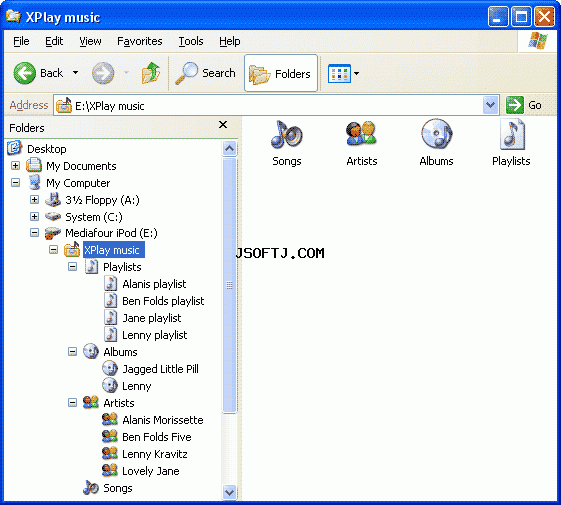Click the floppy drive icon
Viewport: 561px width, 505px height.
tap(53, 200)
